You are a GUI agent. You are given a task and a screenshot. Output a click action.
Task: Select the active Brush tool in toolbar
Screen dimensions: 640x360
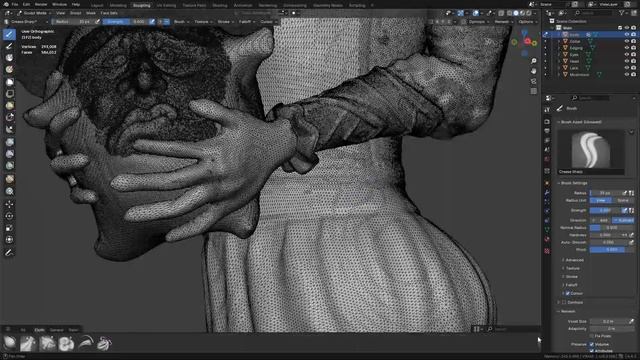(x=9, y=34)
